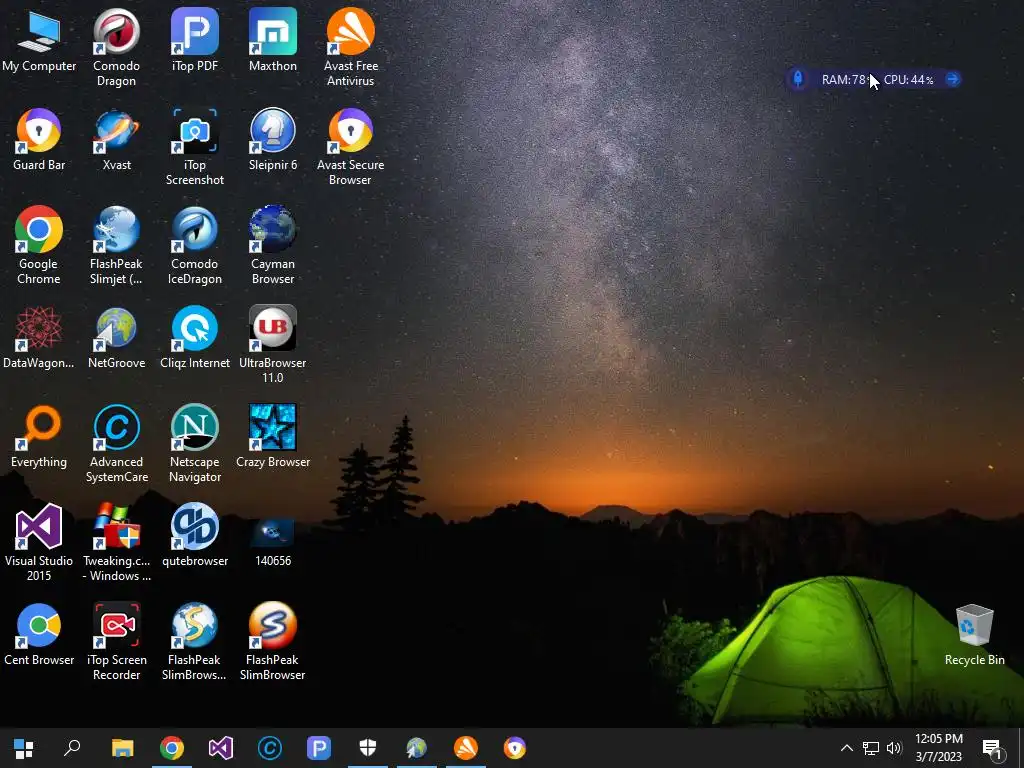
Task: Show hidden system tray icons
Action: (846, 748)
